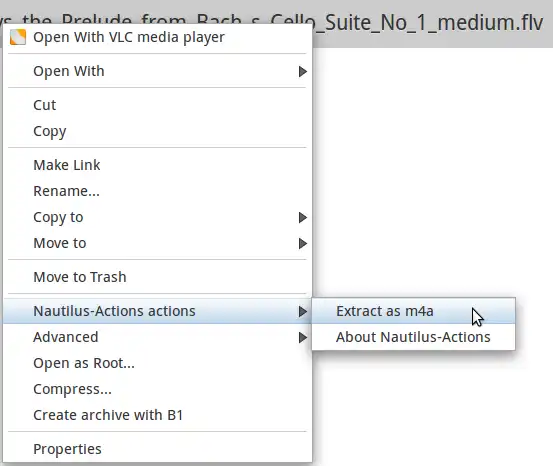The width and height of the screenshot is (553, 466).
Task: Open About Nautilus-Actions
Action: [x=413, y=337]
